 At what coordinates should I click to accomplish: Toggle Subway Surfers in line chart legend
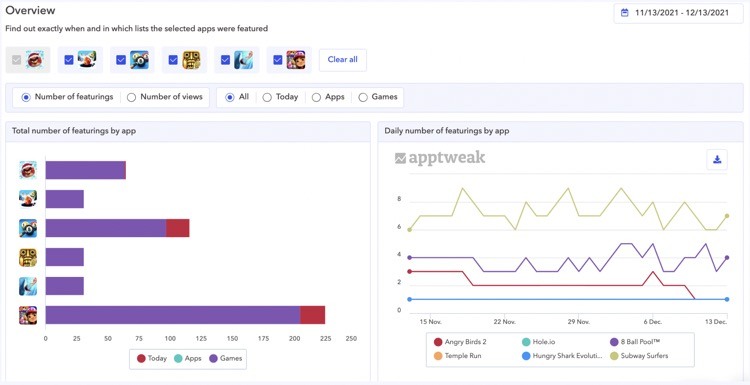tap(639, 356)
